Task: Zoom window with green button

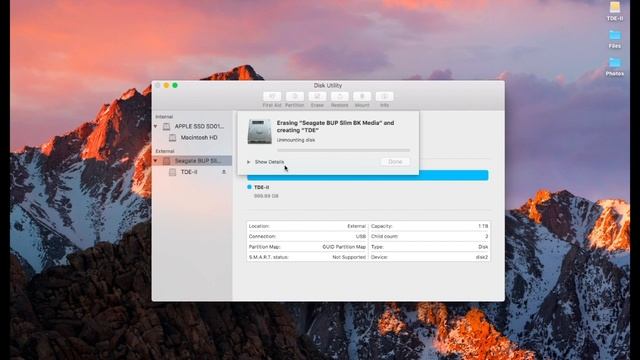Action: coord(175,85)
